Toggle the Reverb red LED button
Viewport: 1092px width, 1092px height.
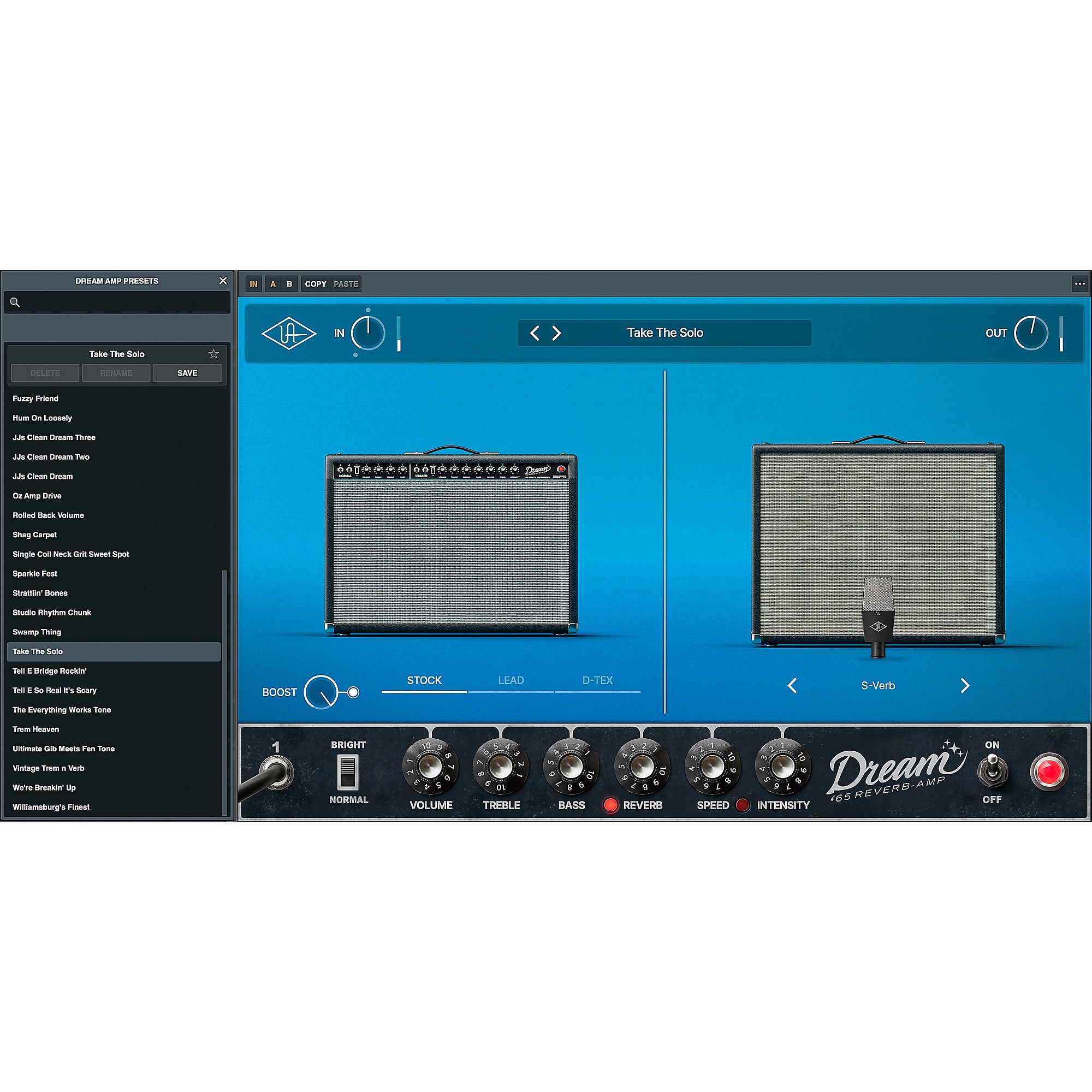coord(610,805)
